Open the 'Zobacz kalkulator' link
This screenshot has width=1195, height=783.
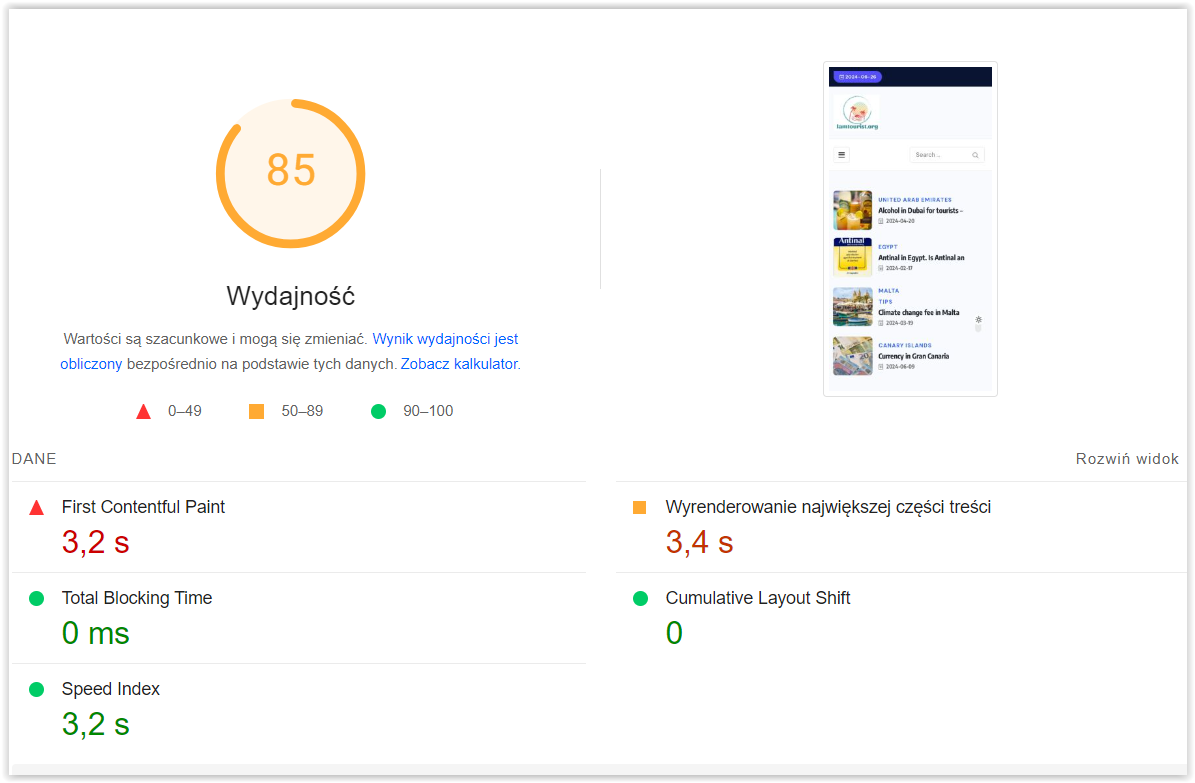tap(459, 364)
